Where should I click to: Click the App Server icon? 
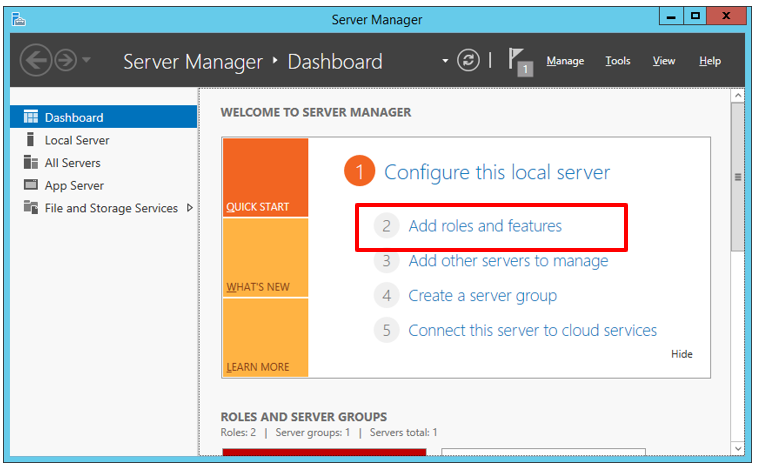click(x=30, y=184)
